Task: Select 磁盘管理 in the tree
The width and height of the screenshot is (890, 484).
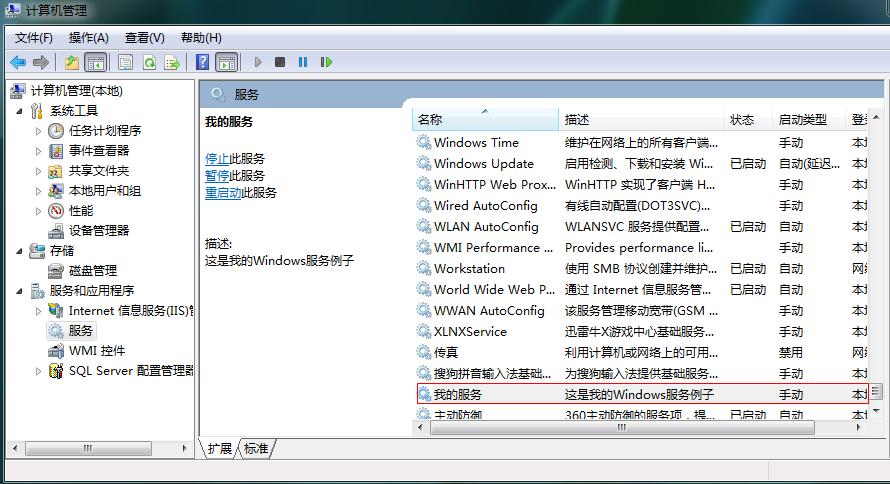Action: click(92, 270)
